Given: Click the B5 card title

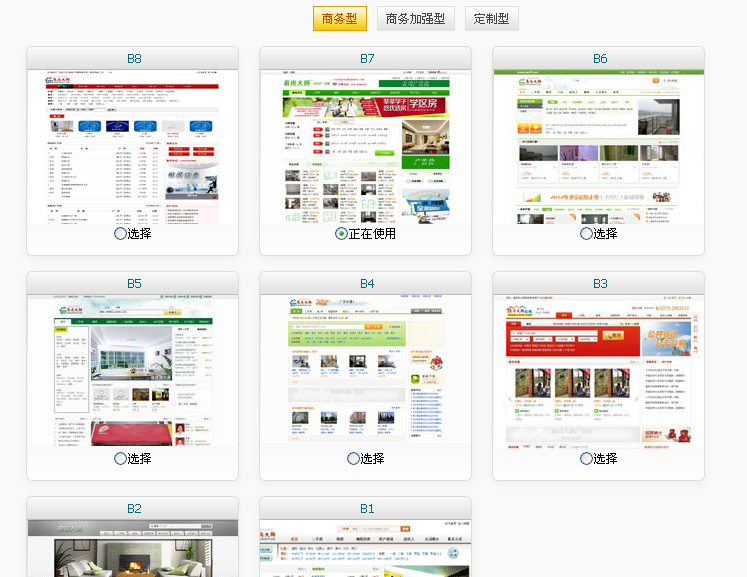Looking at the screenshot, I should [x=134, y=283].
